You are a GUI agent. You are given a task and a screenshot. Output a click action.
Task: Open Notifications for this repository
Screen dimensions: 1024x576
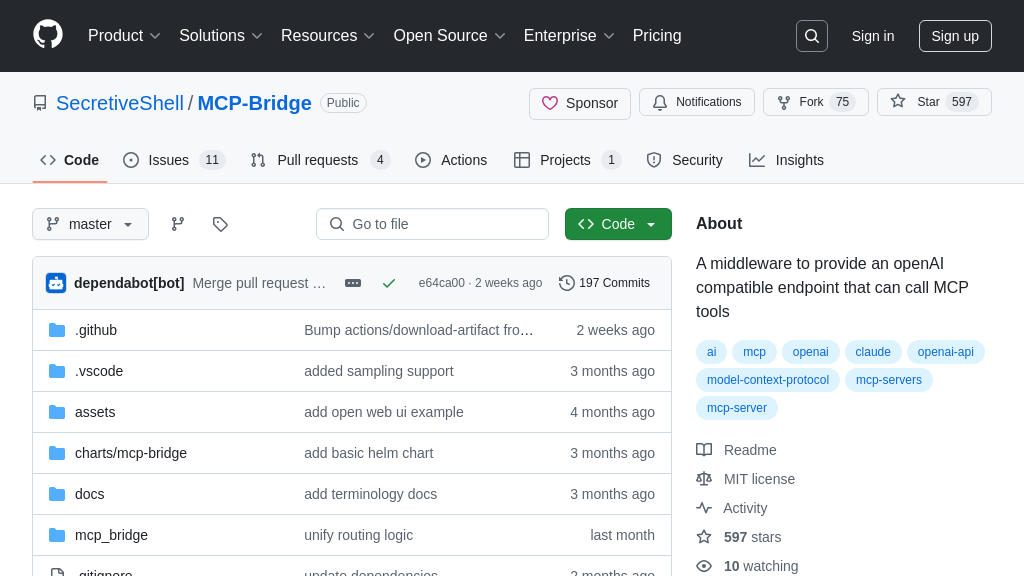point(697,102)
